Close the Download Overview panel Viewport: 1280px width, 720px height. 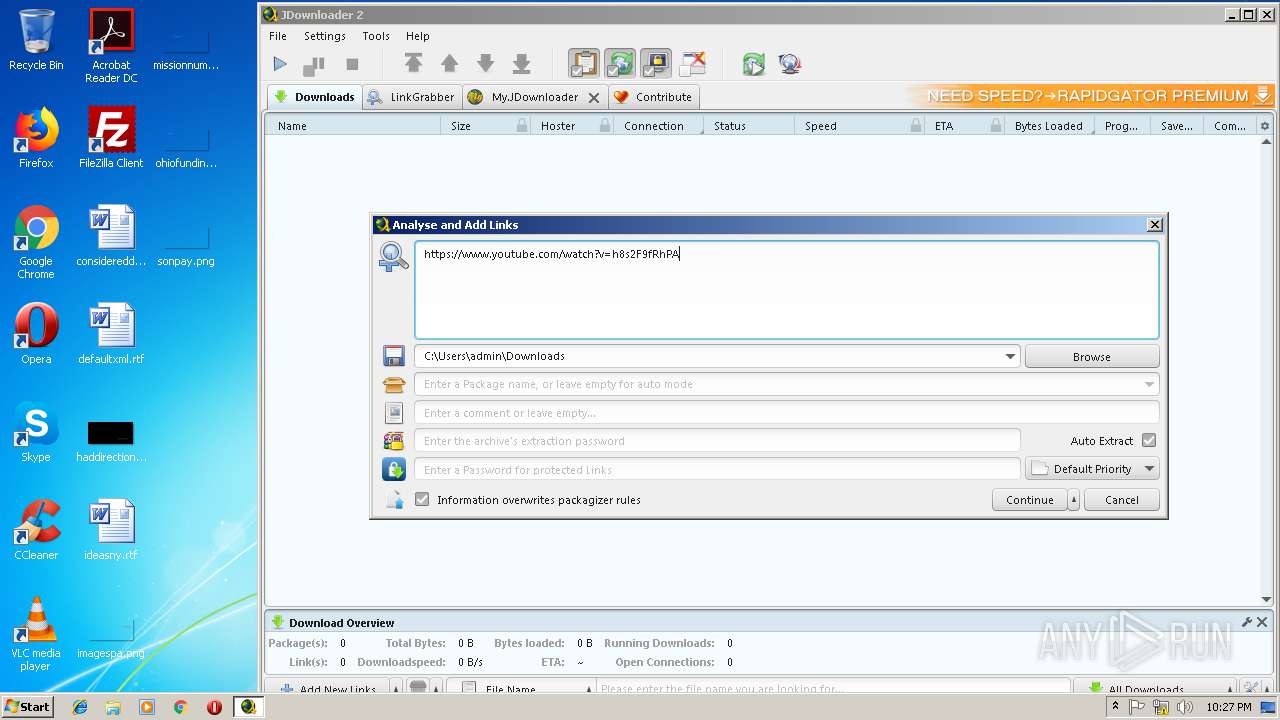(1262, 622)
